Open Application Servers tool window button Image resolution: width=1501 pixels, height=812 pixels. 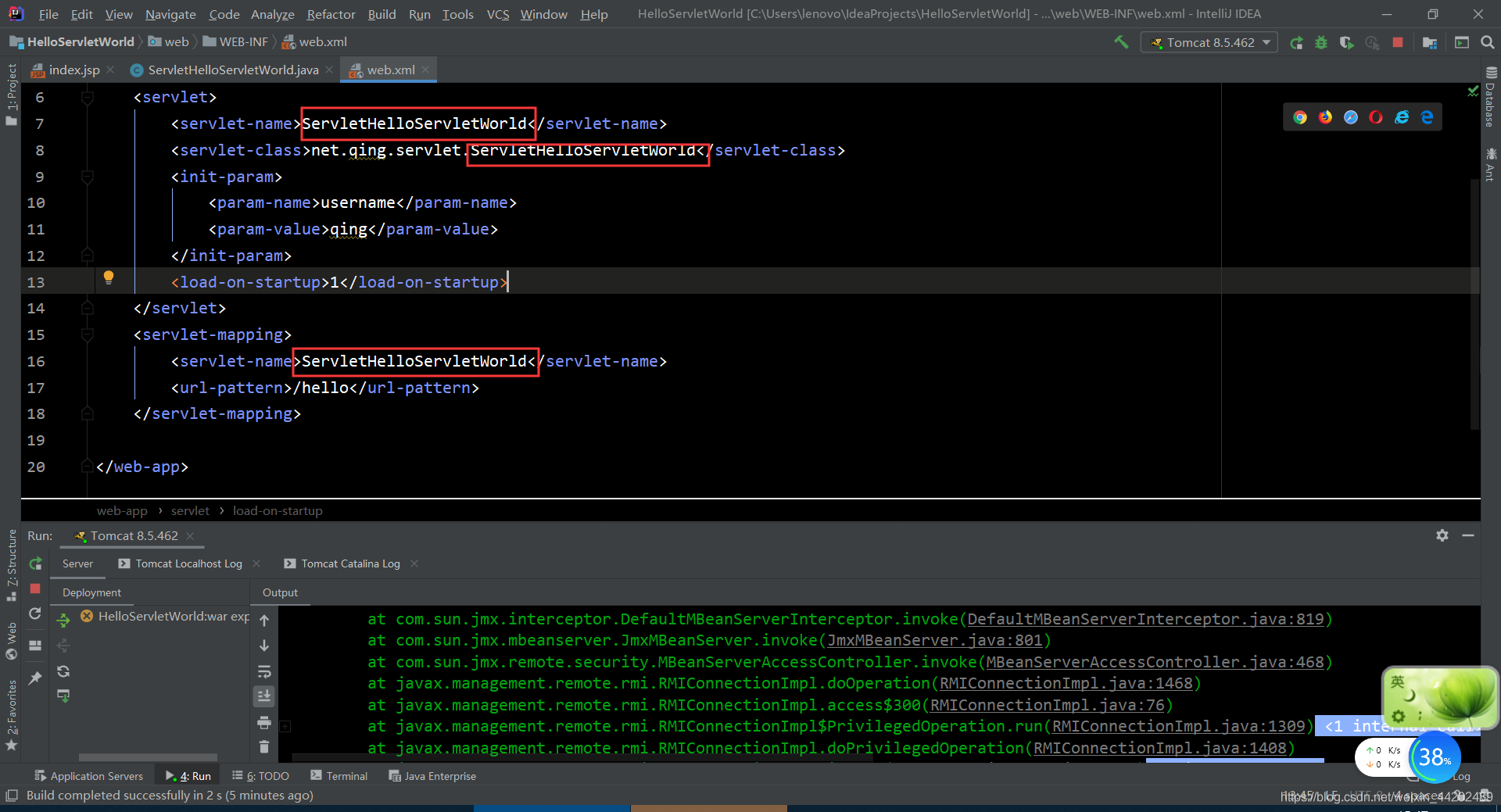coord(89,776)
